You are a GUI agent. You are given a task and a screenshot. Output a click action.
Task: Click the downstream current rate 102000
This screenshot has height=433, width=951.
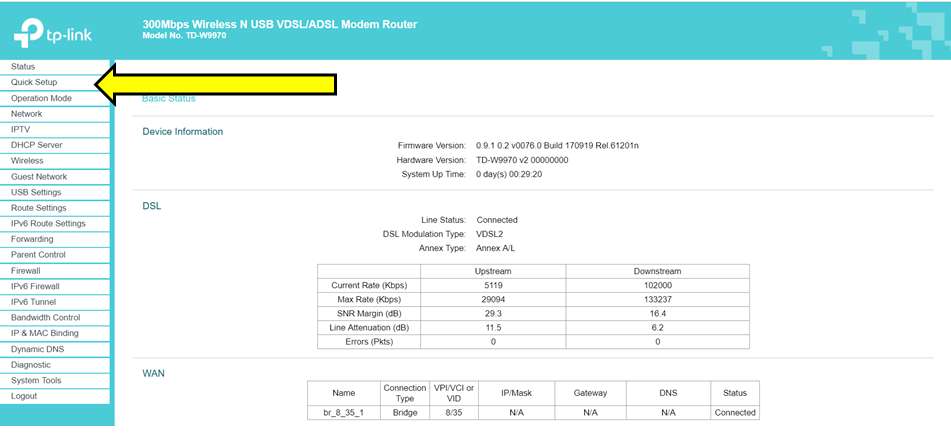[657, 285]
